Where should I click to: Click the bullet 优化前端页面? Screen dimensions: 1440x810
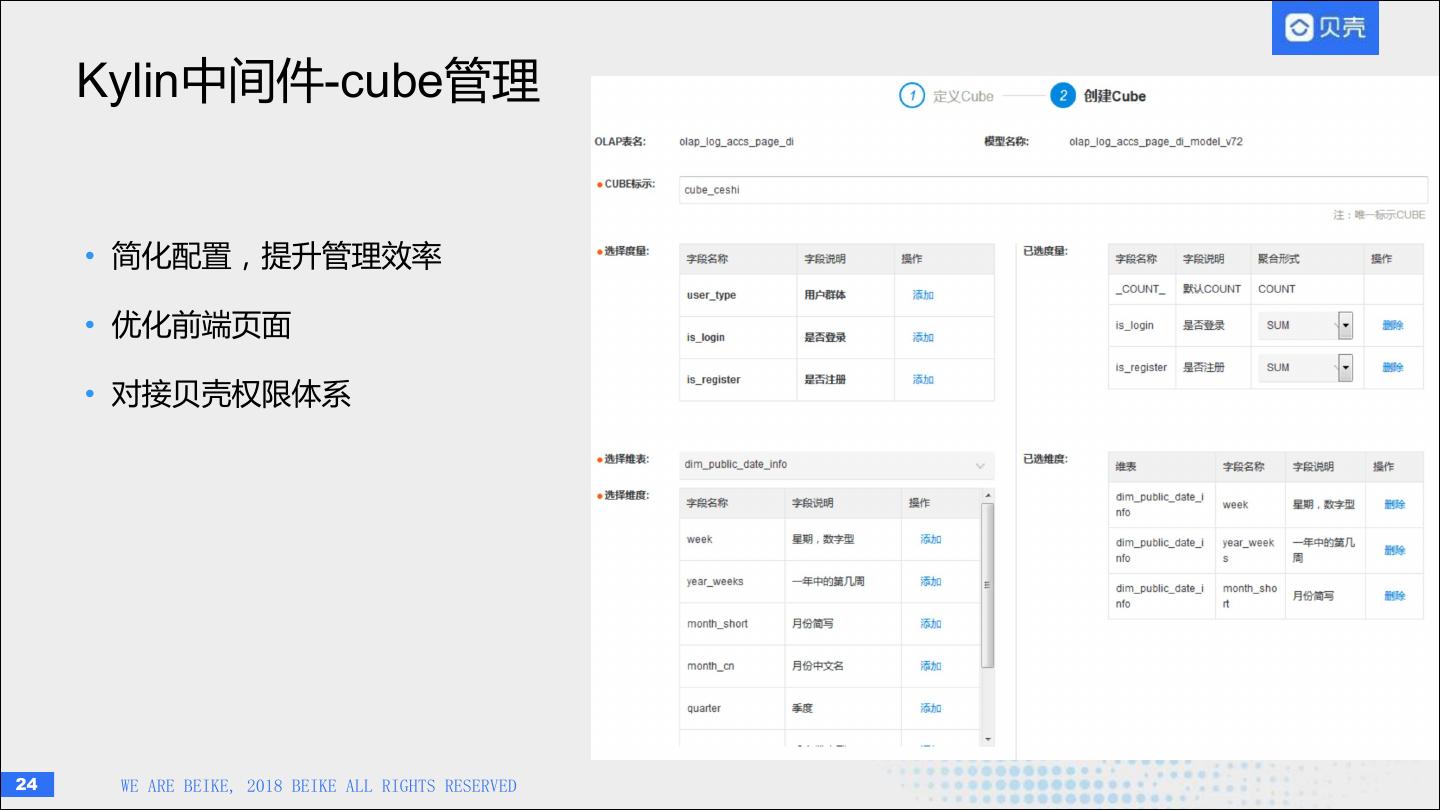click(201, 325)
